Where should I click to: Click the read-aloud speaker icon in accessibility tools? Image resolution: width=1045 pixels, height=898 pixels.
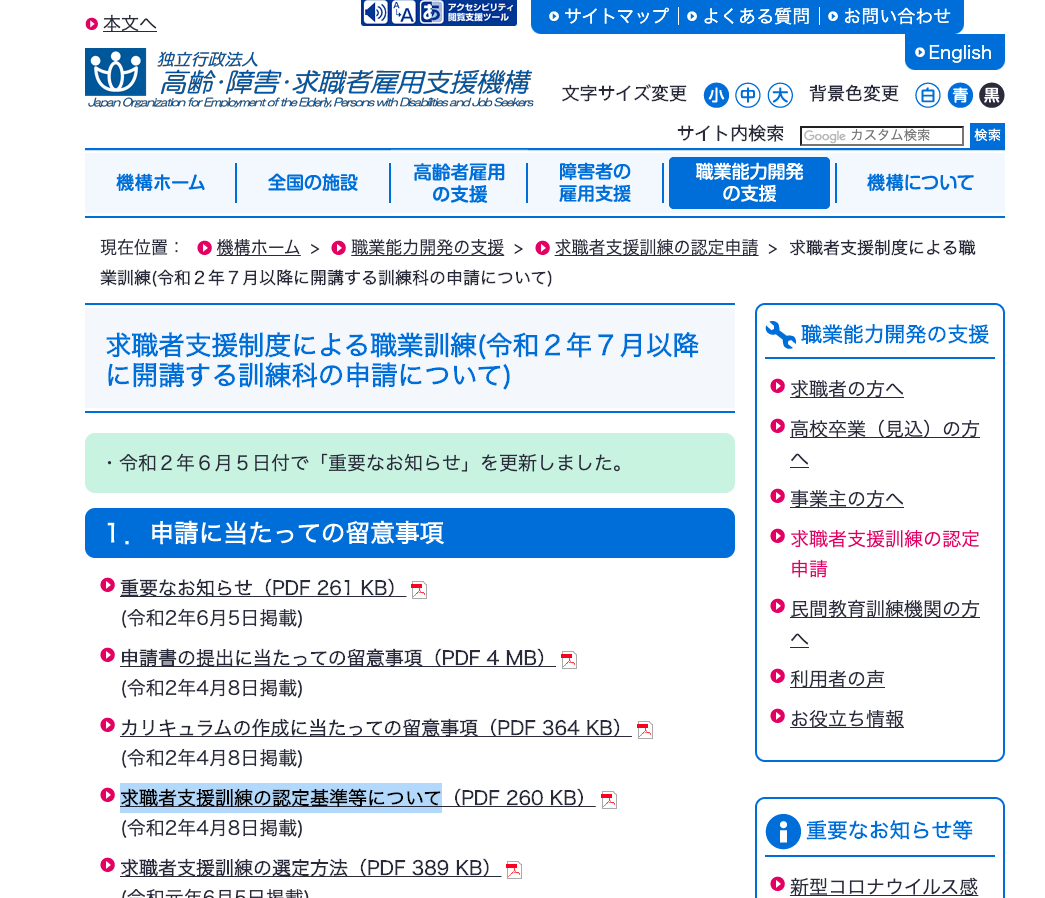pyautogui.click(x=375, y=13)
